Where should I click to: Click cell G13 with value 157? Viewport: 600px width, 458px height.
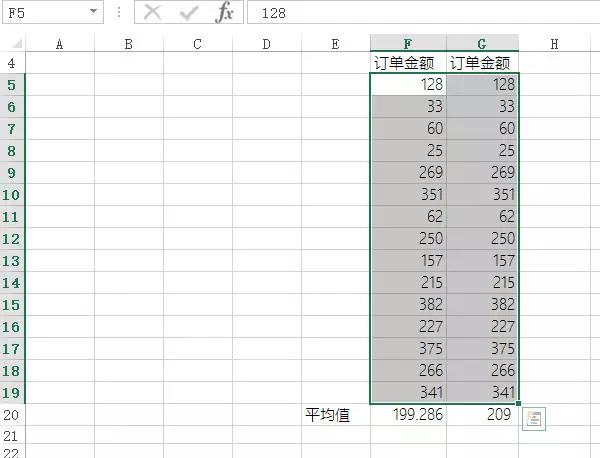click(x=482, y=261)
